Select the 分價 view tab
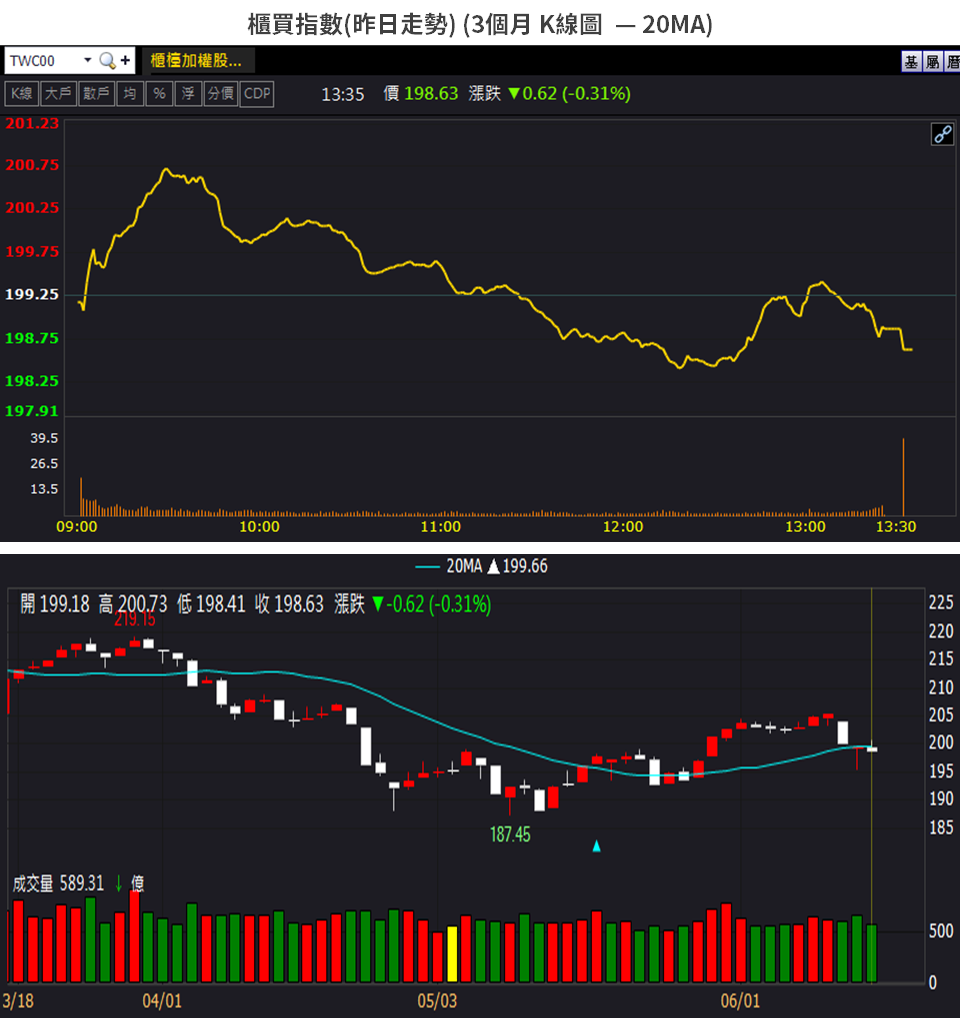The image size is (960, 1018). point(220,94)
